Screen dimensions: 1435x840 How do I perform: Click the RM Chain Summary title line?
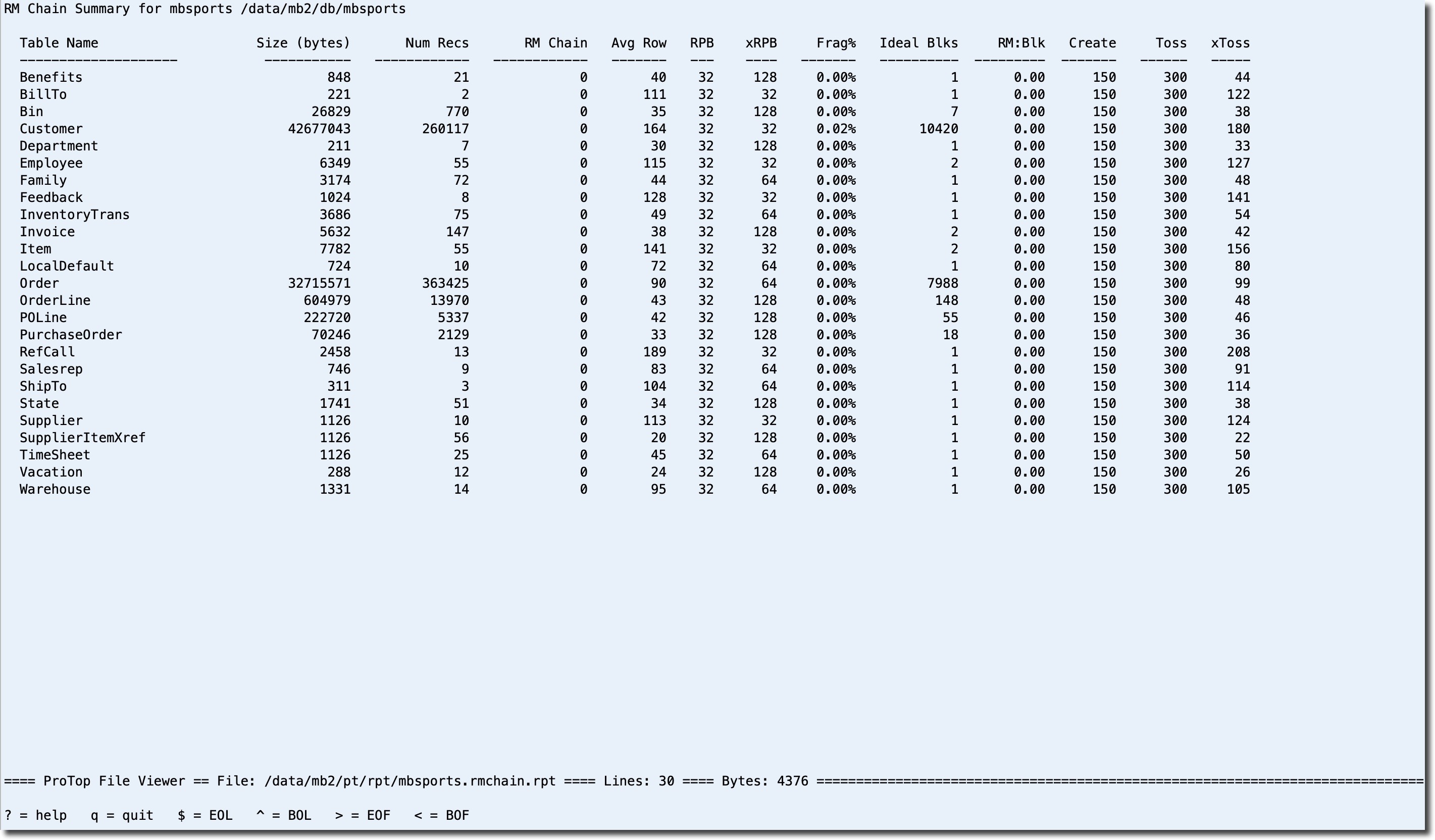click(x=205, y=9)
